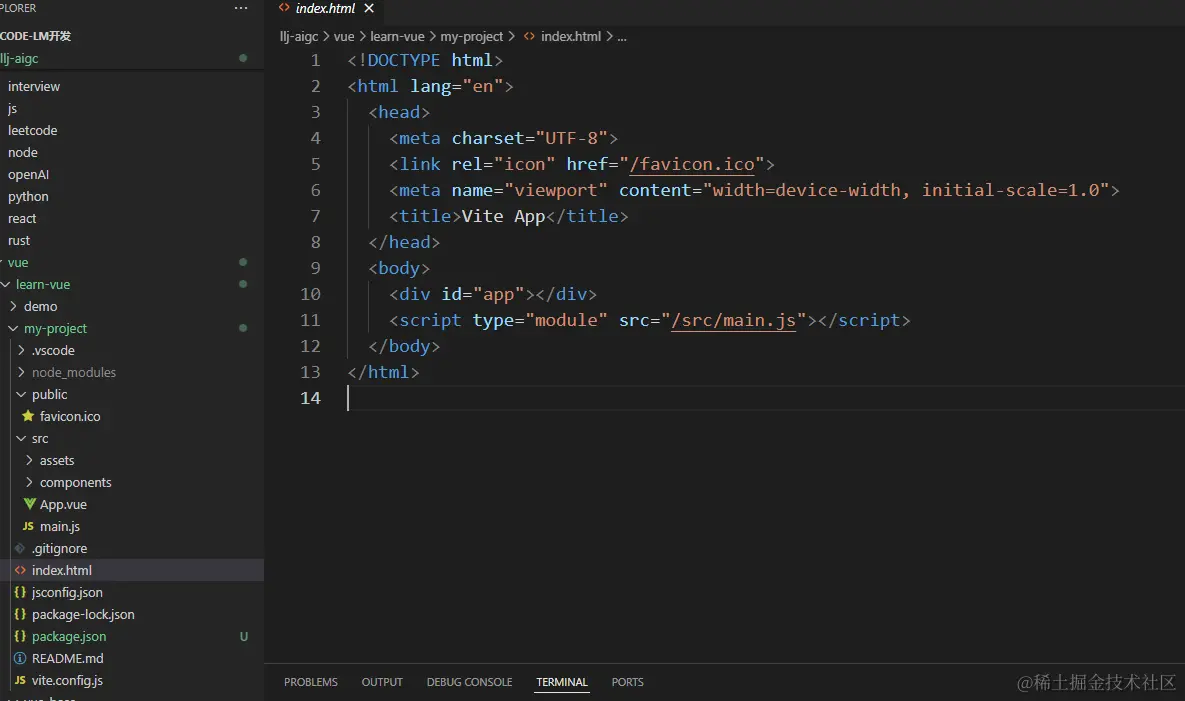This screenshot has height=701, width=1185.
Task: Click the HTML icon in the breadcrumb
Action: point(529,36)
